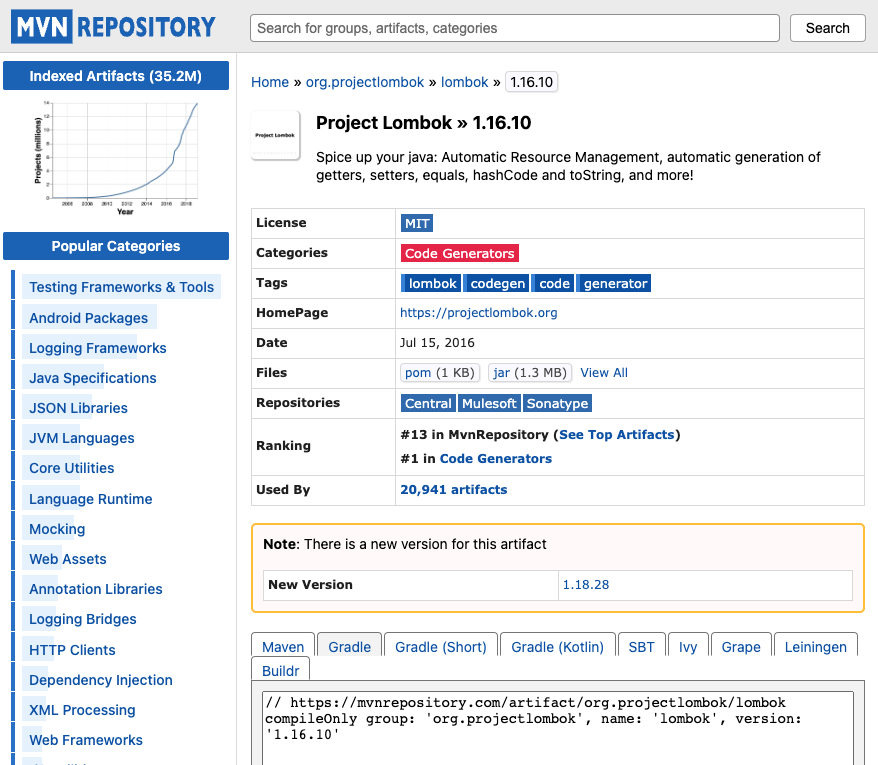View the 20,941 artifacts using lombok
878x765 pixels.
[454, 489]
